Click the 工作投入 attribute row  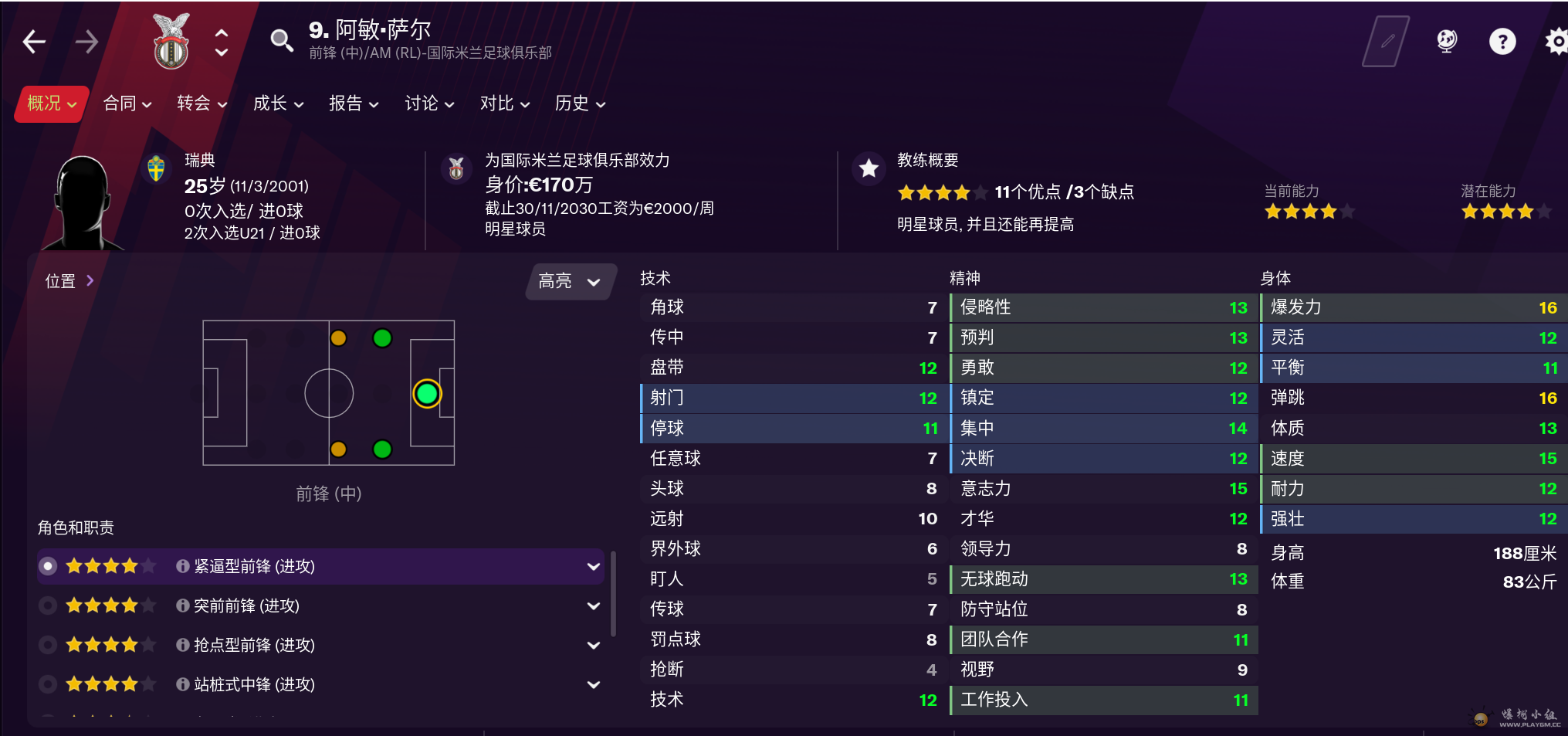(1104, 700)
